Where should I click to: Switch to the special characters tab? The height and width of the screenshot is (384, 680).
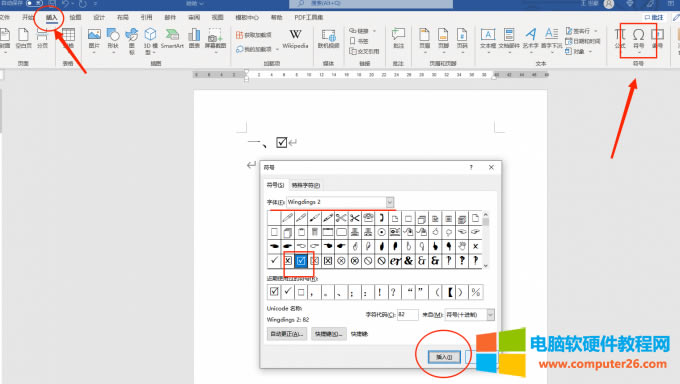point(306,185)
